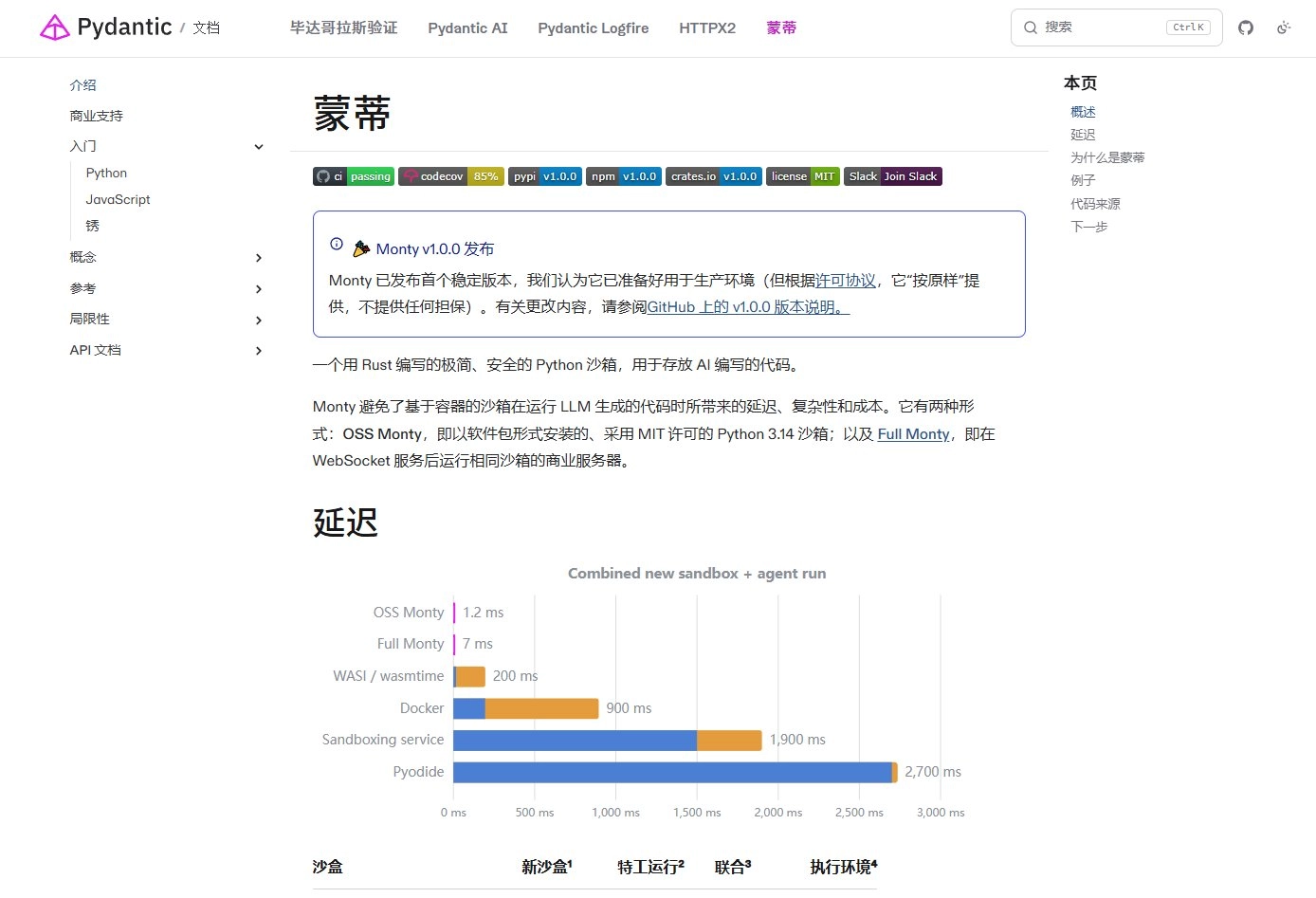Open the Join Slack badge
1316x898 pixels.
point(893,176)
